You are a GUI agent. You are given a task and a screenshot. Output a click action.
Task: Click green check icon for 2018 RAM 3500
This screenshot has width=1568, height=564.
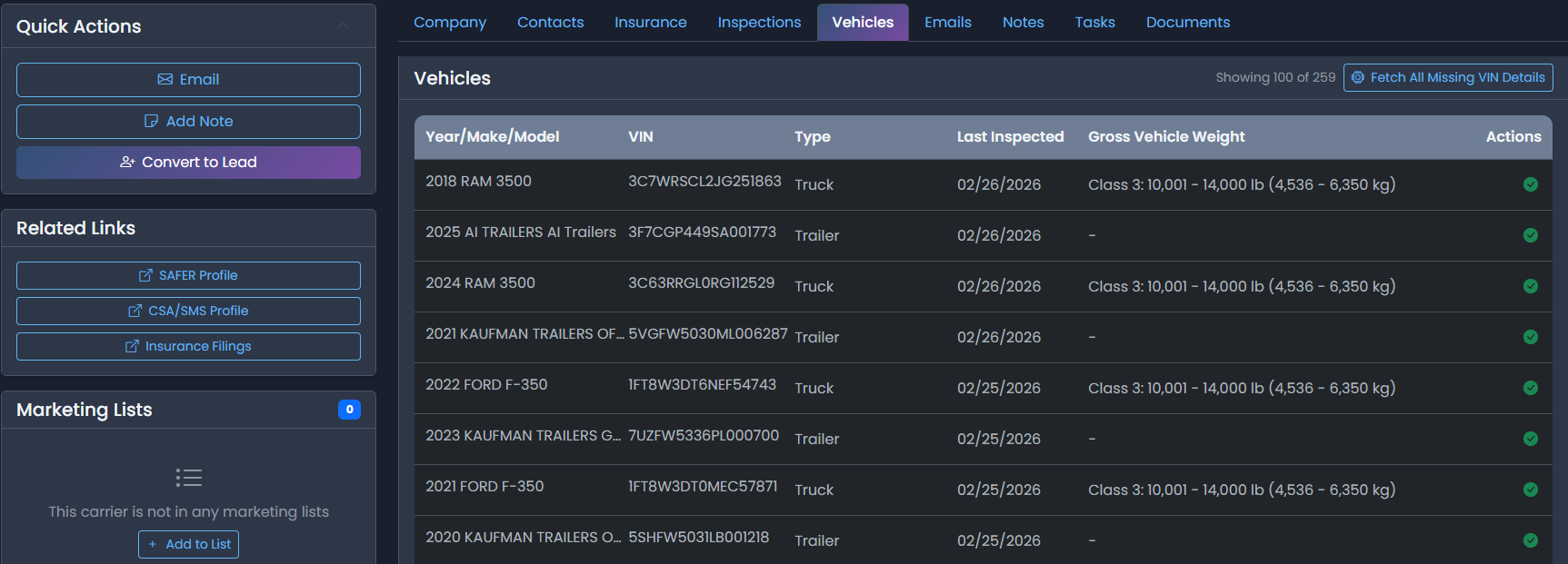(1530, 184)
